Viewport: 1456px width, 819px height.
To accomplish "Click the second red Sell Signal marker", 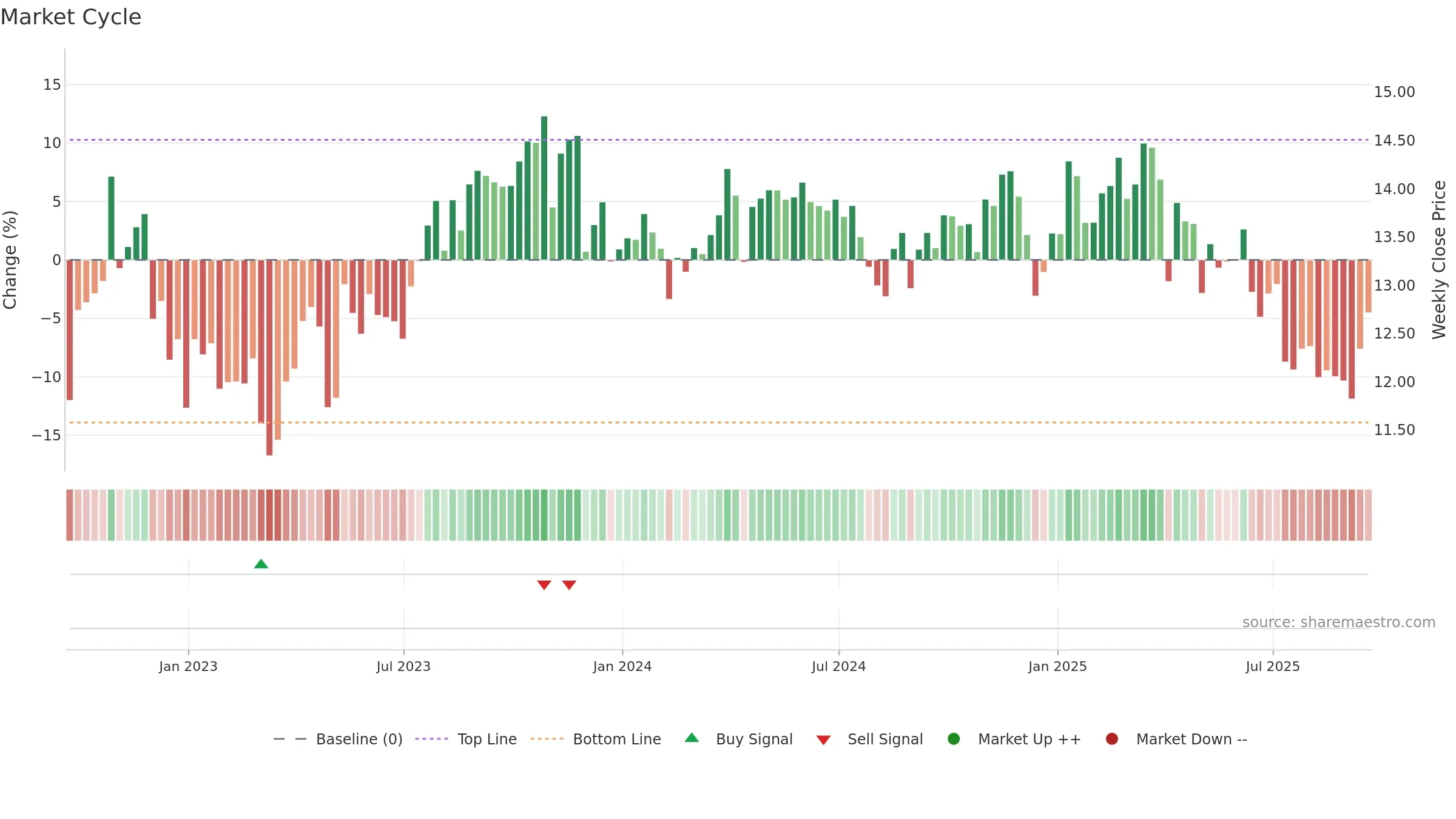I will coord(569,585).
